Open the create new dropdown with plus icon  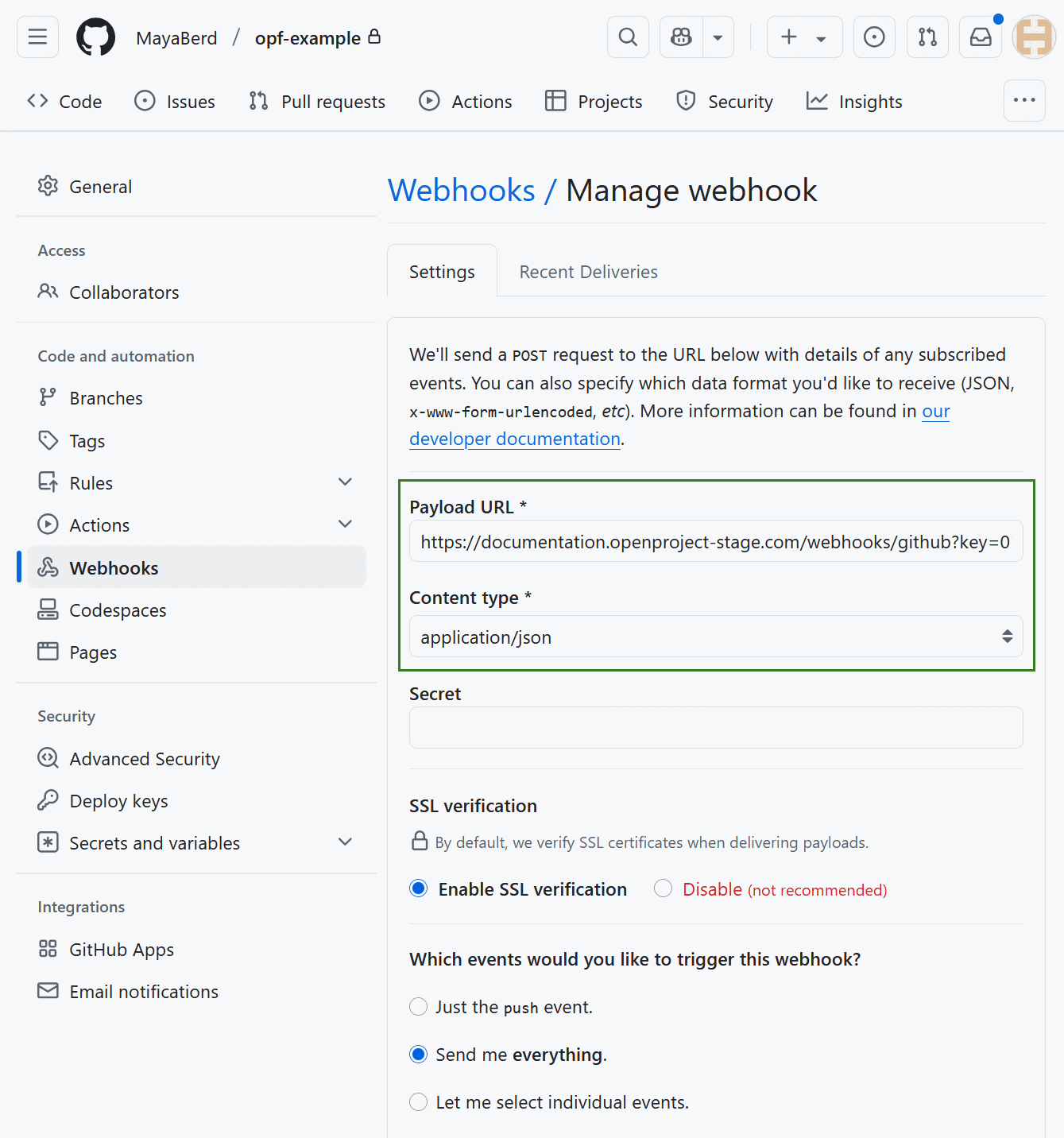tap(803, 37)
